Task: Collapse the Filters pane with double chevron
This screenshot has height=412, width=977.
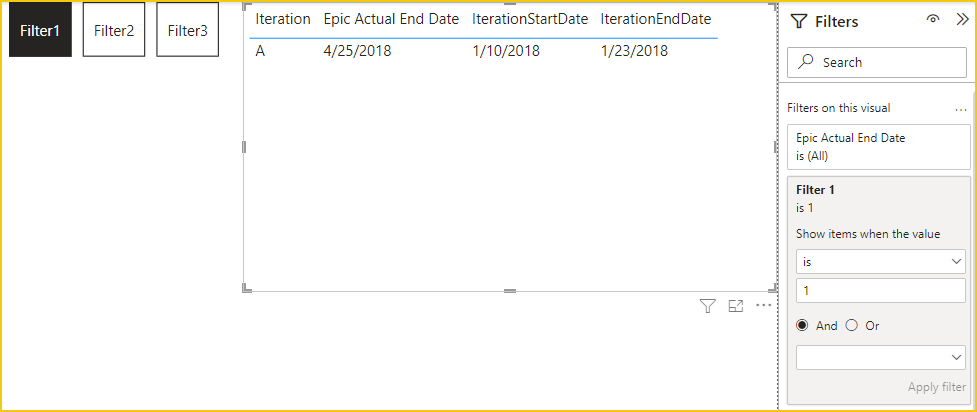Action: (961, 19)
